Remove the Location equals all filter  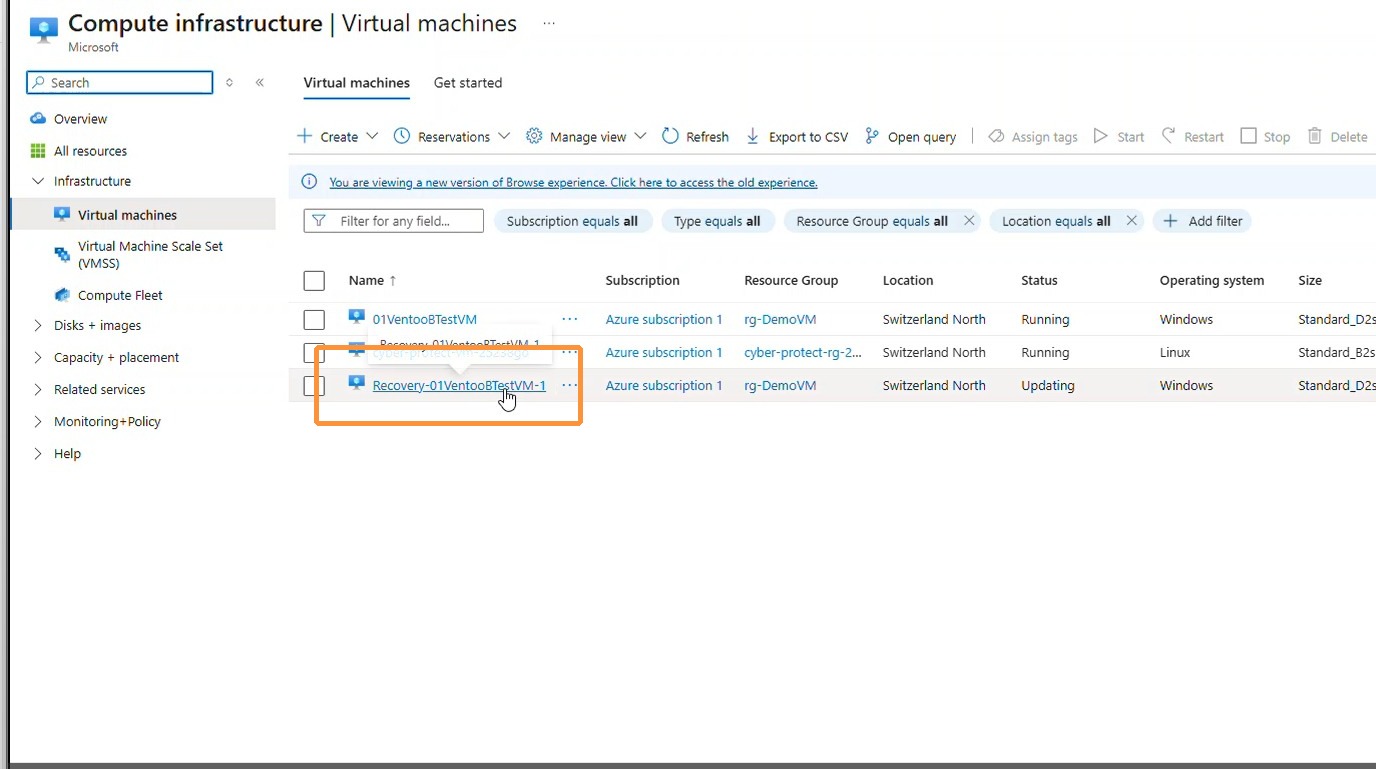pos(1131,221)
